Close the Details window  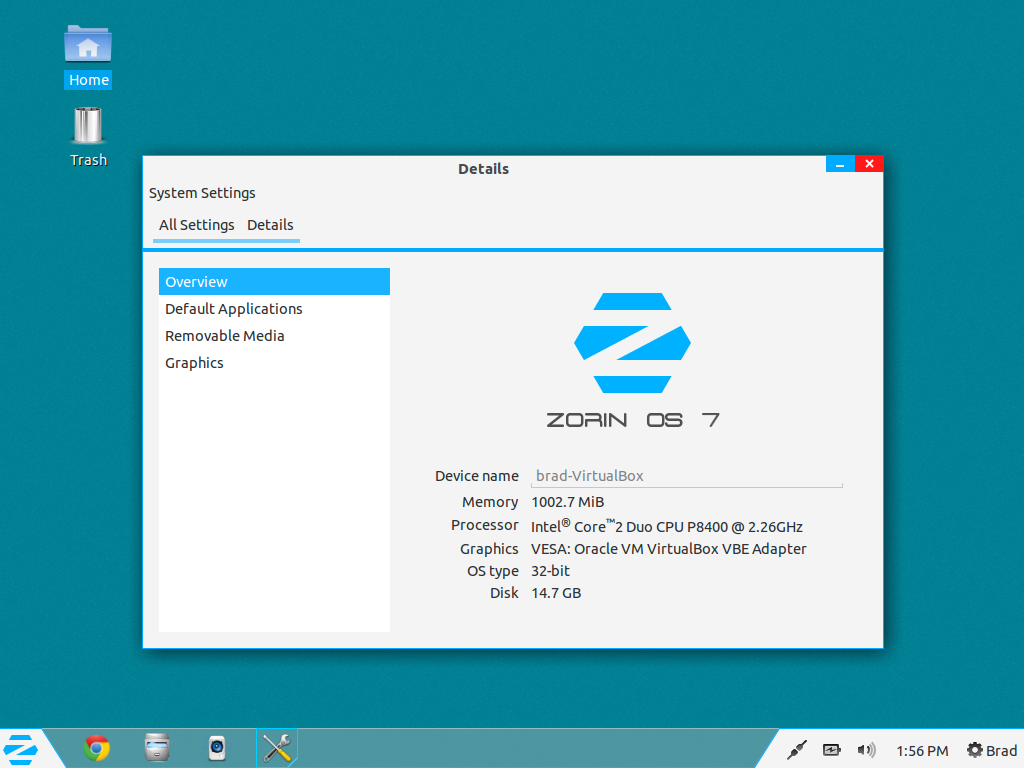click(x=869, y=164)
